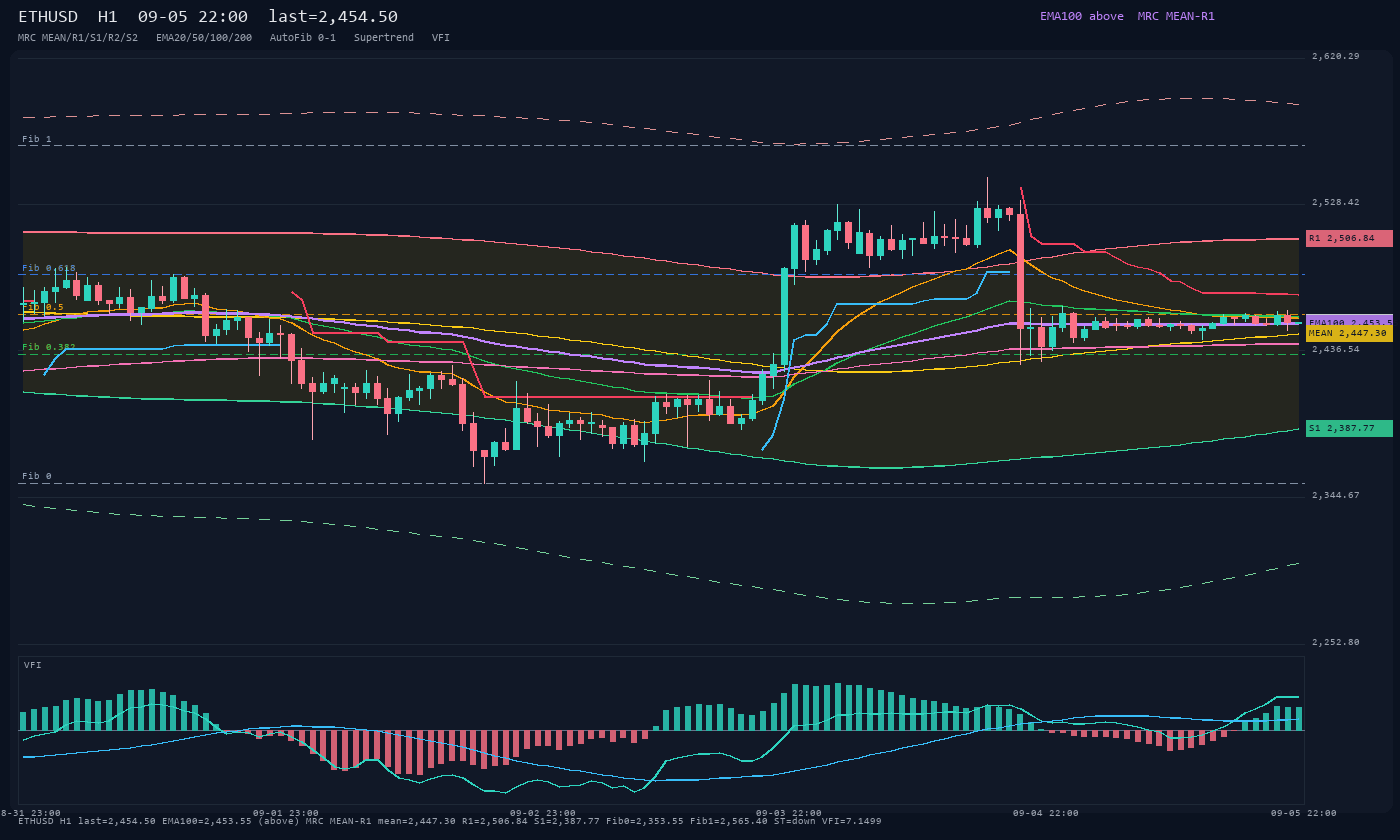Image resolution: width=1400 pixels, height=840 pixels.
Task: Click the '09-01 23:00' time axis label
Action: click(x=286, y=813)
